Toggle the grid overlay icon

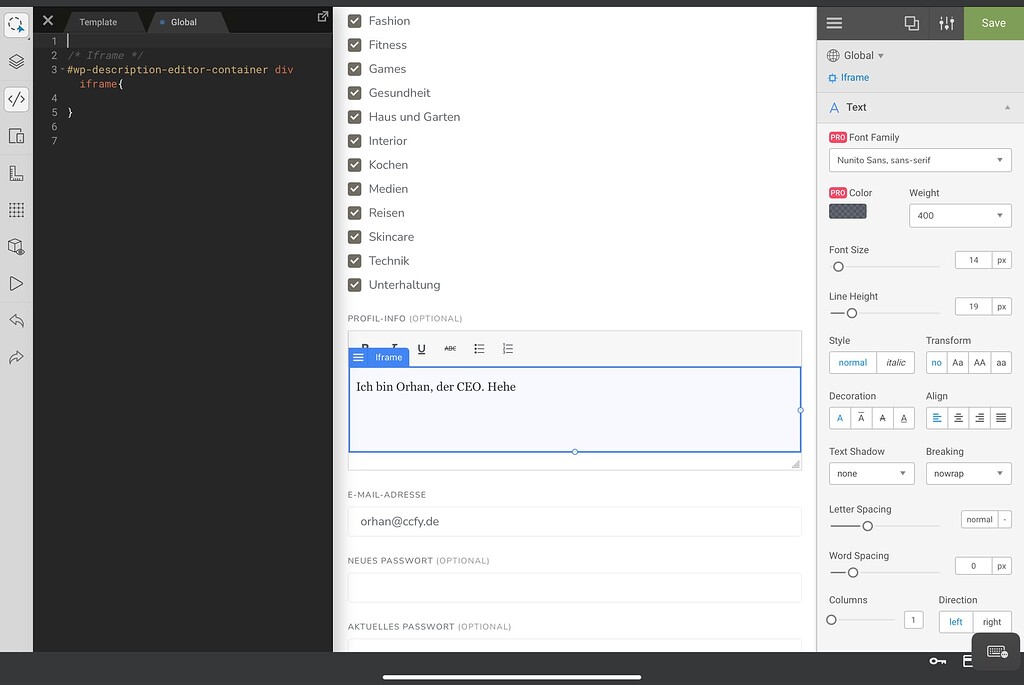pyautogui.click(x=16, y=209)
